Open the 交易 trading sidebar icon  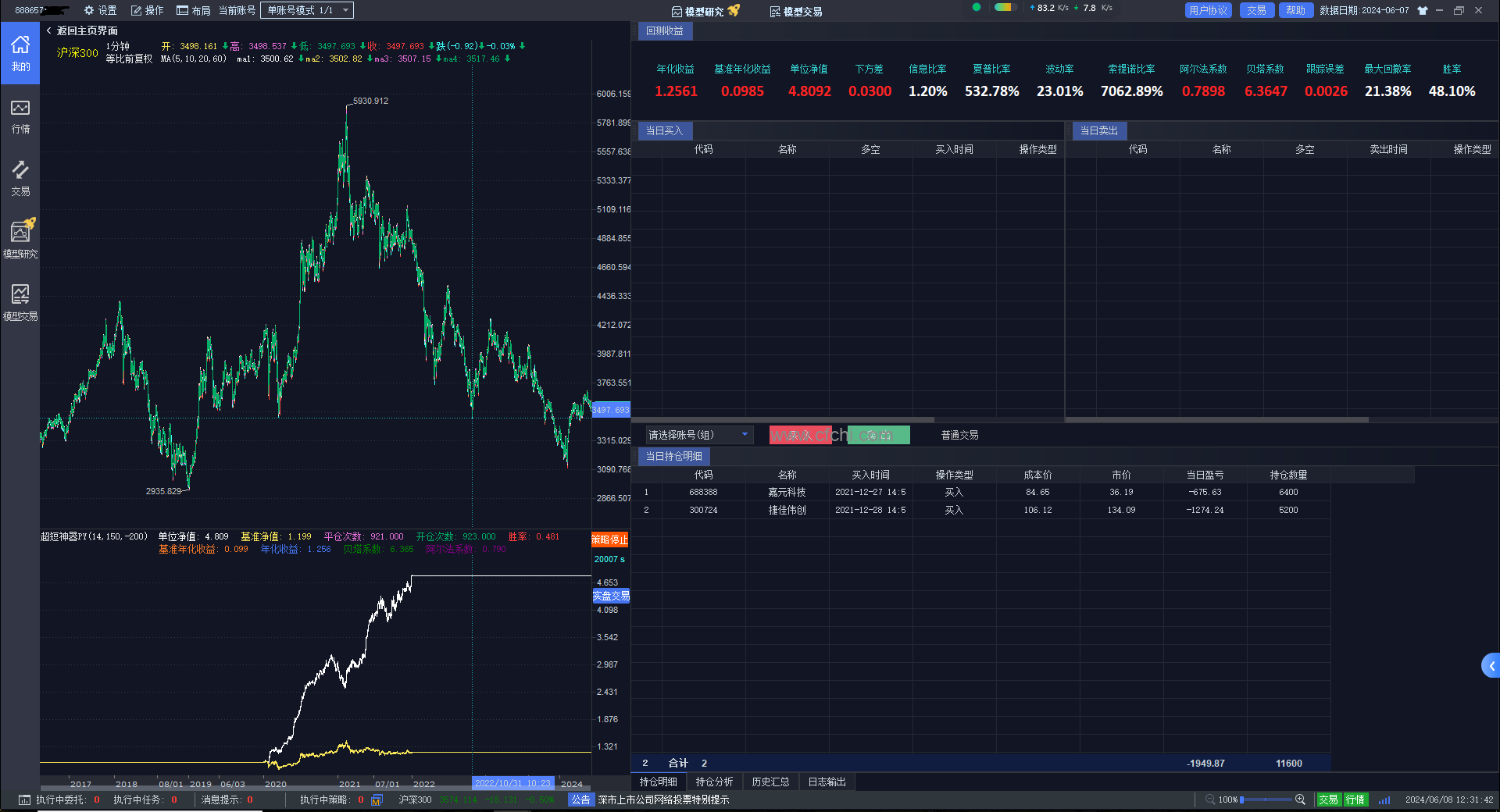[x=20, y=178]
